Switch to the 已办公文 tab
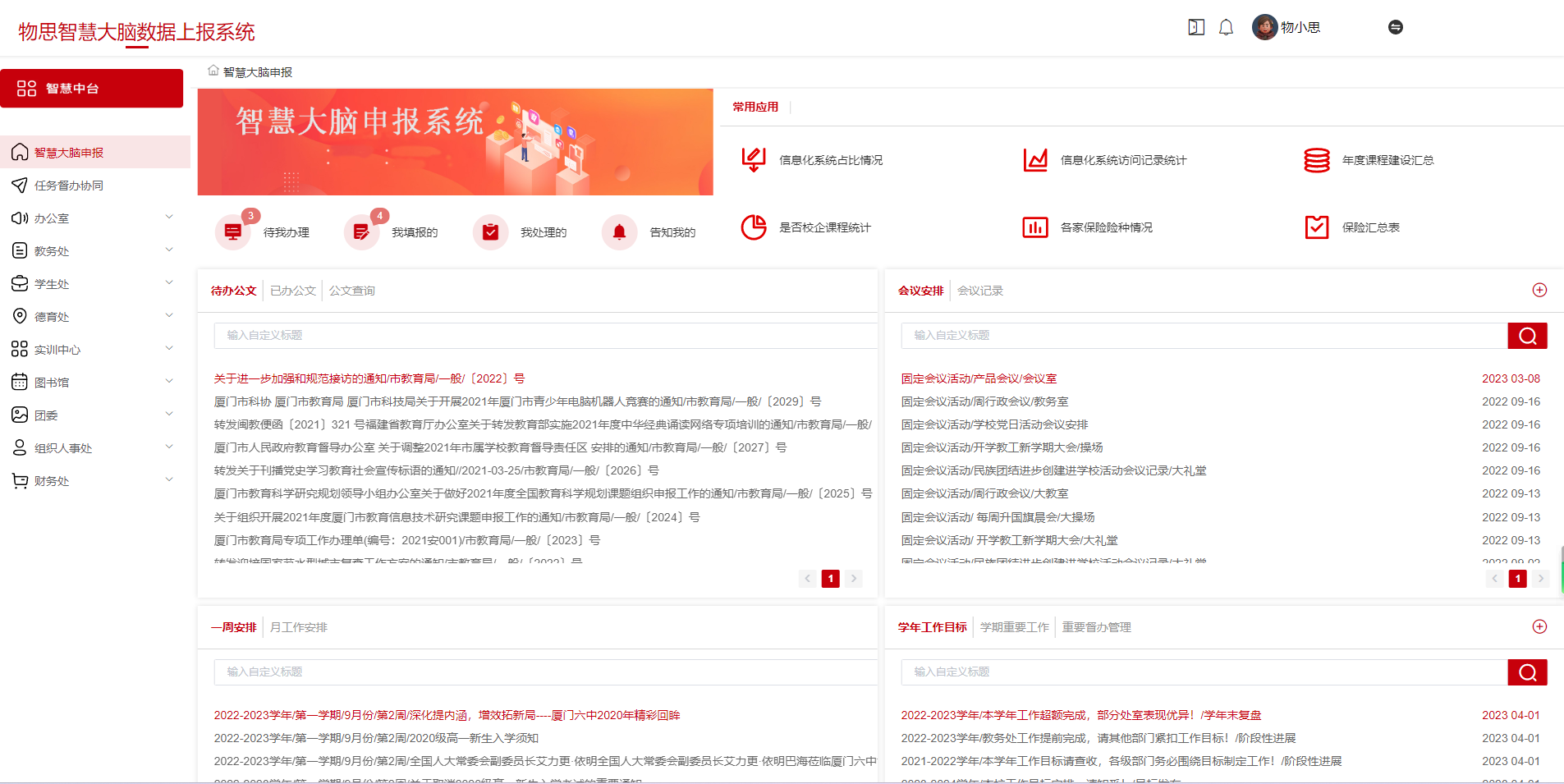Viewport: 1564px width, 784px height. 292,290
